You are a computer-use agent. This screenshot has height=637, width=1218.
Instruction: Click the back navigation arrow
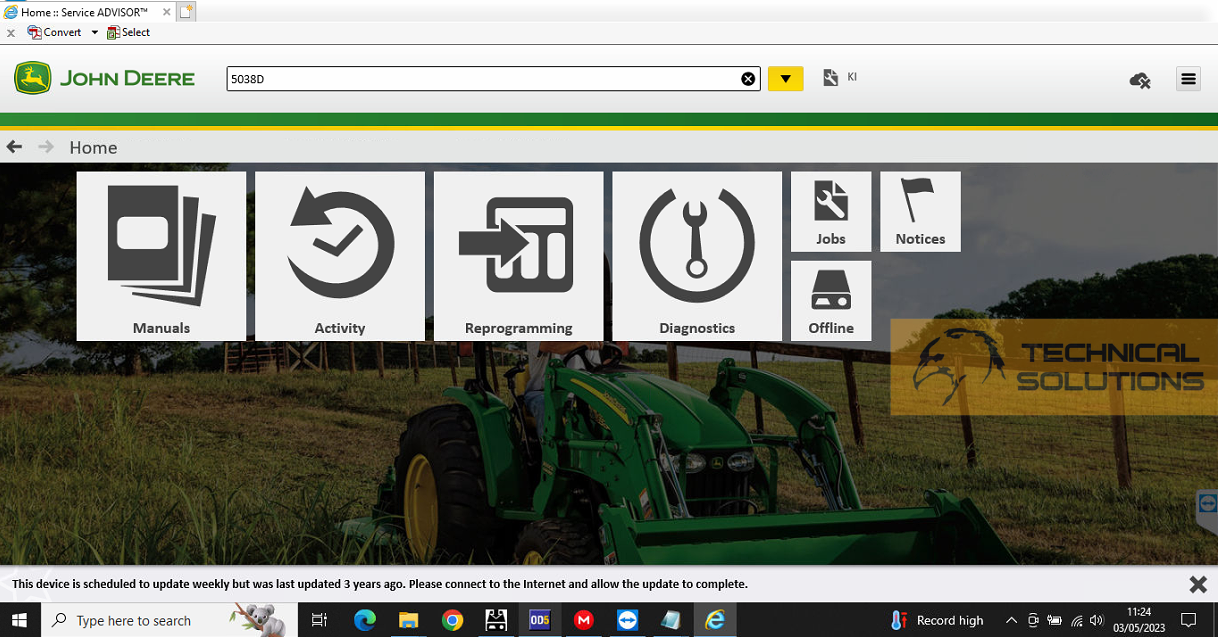[14, 146]
